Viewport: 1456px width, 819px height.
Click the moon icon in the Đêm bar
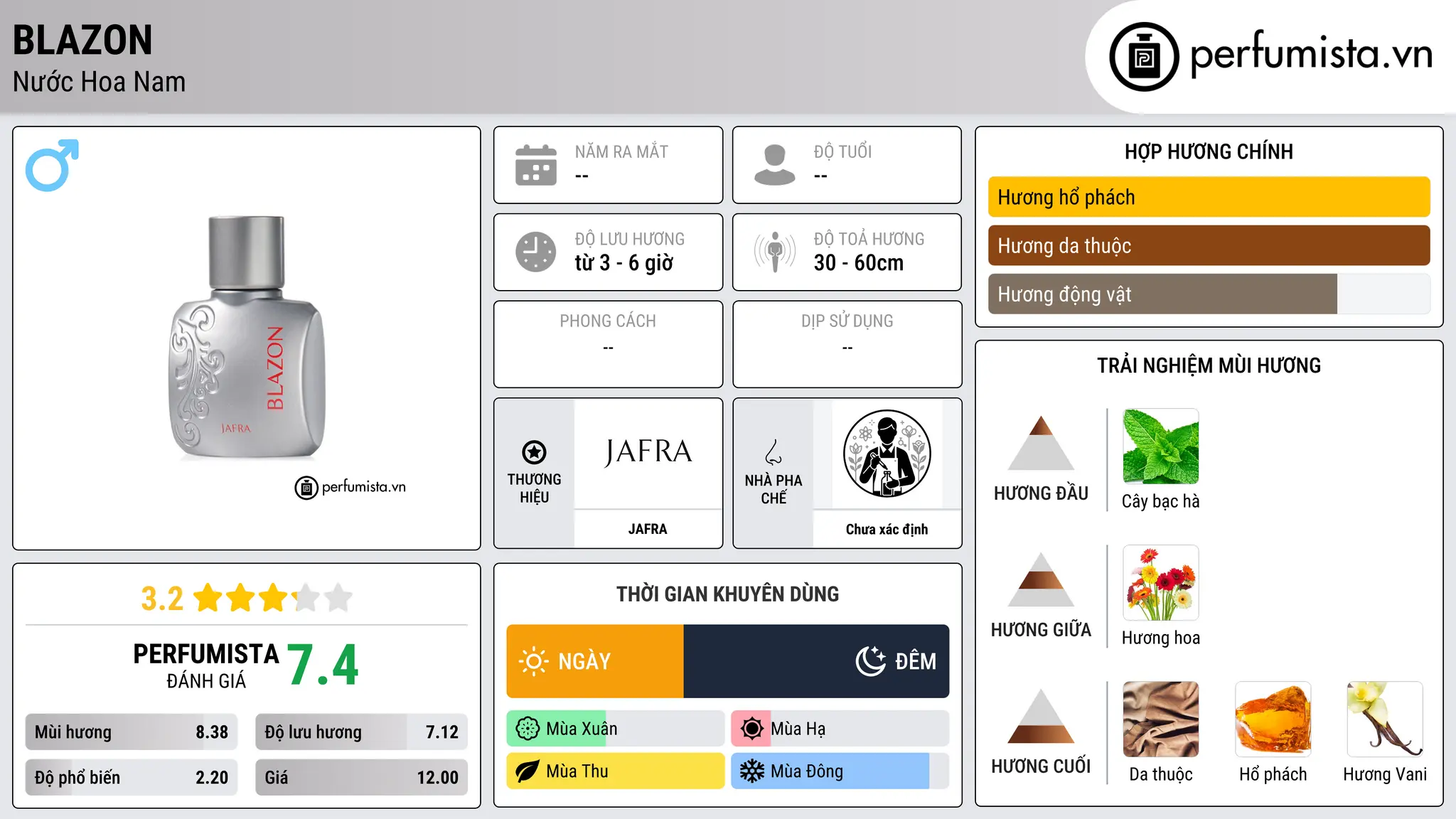coord(870,661)
